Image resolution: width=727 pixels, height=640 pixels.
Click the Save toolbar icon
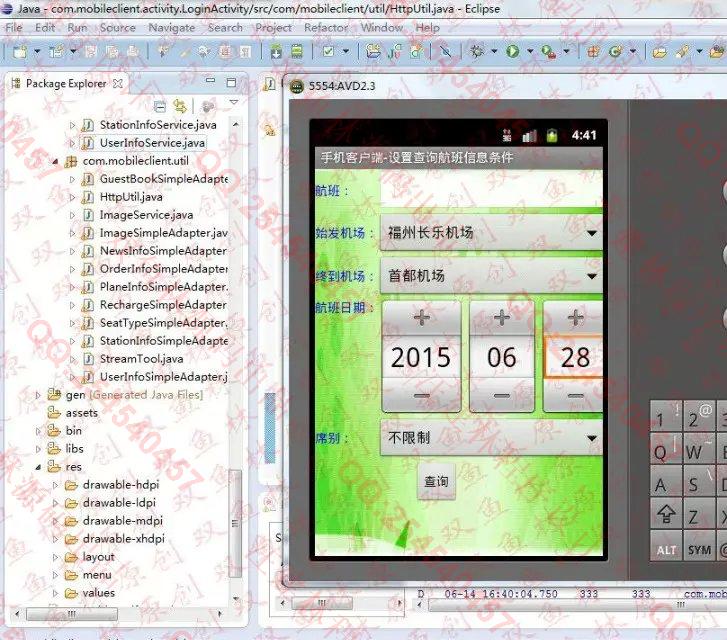[91, 51]
